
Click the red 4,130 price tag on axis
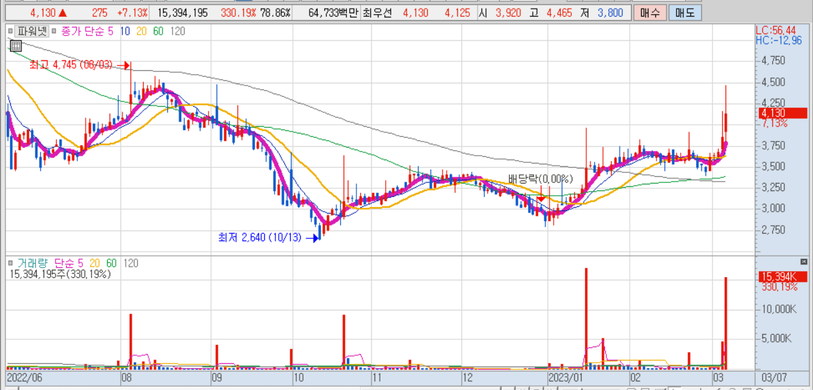click(782, 113)
